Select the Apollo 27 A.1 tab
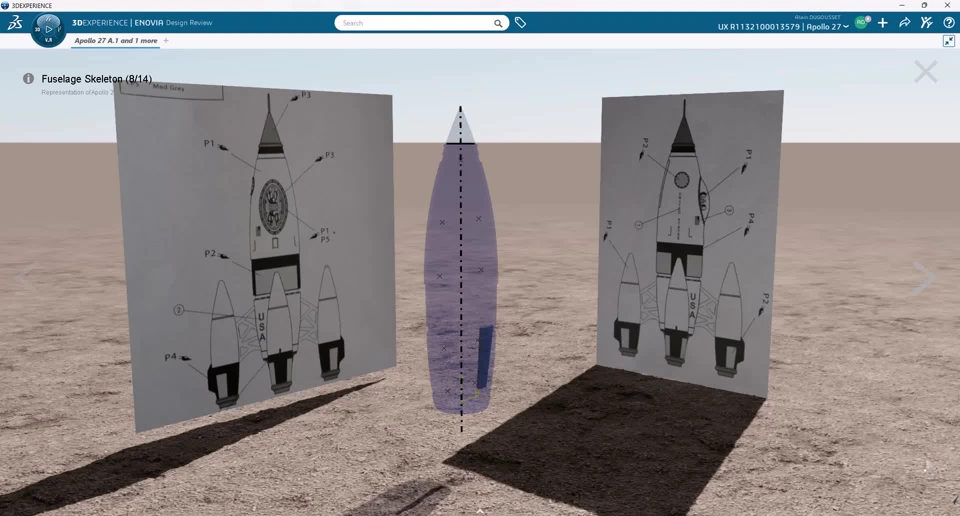Image resolution: width=960 pixels, height=516 pixels. (116, 40)
